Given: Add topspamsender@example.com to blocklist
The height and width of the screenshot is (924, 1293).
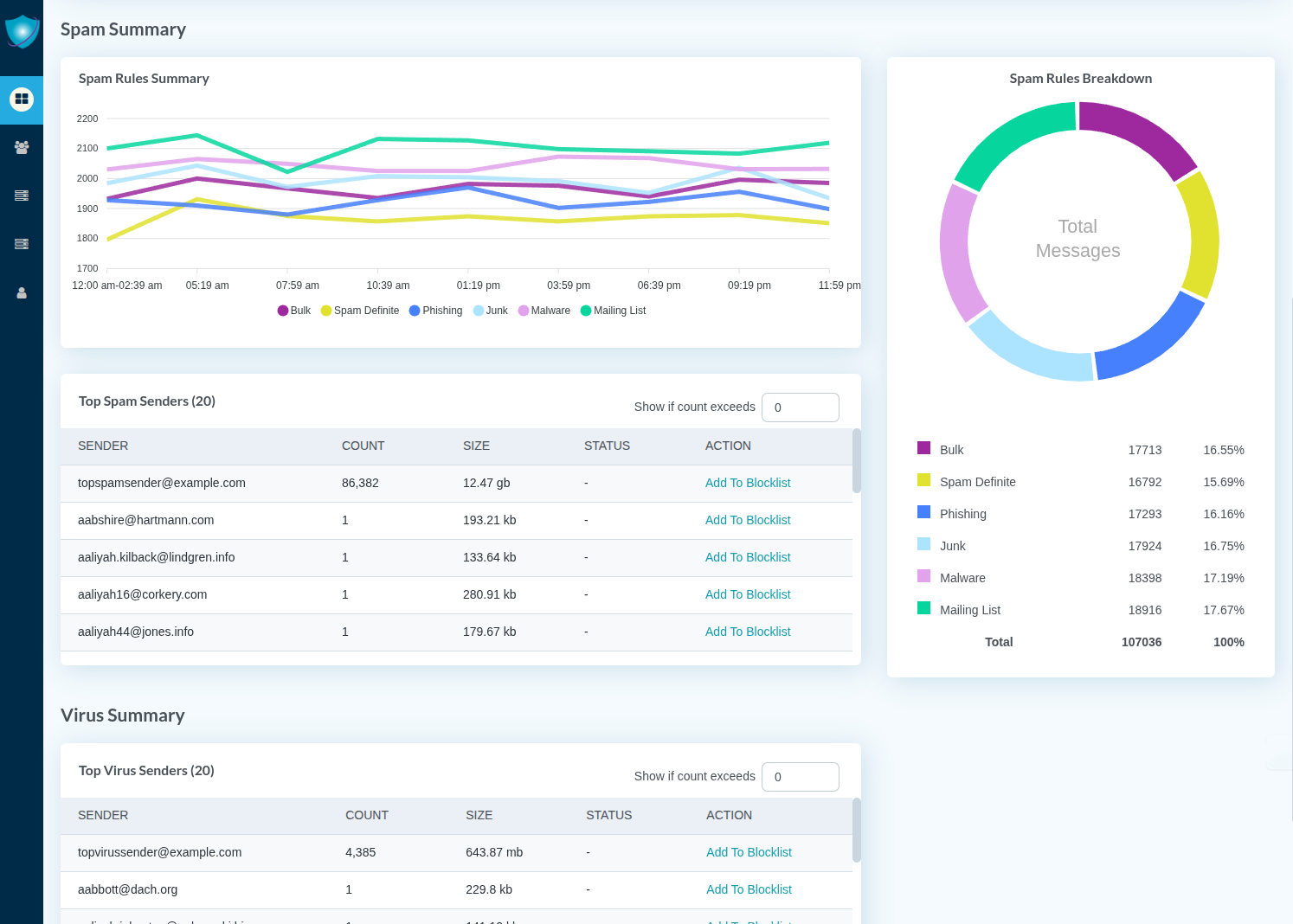Looking at the screenshot, I should tap(748, 483).
